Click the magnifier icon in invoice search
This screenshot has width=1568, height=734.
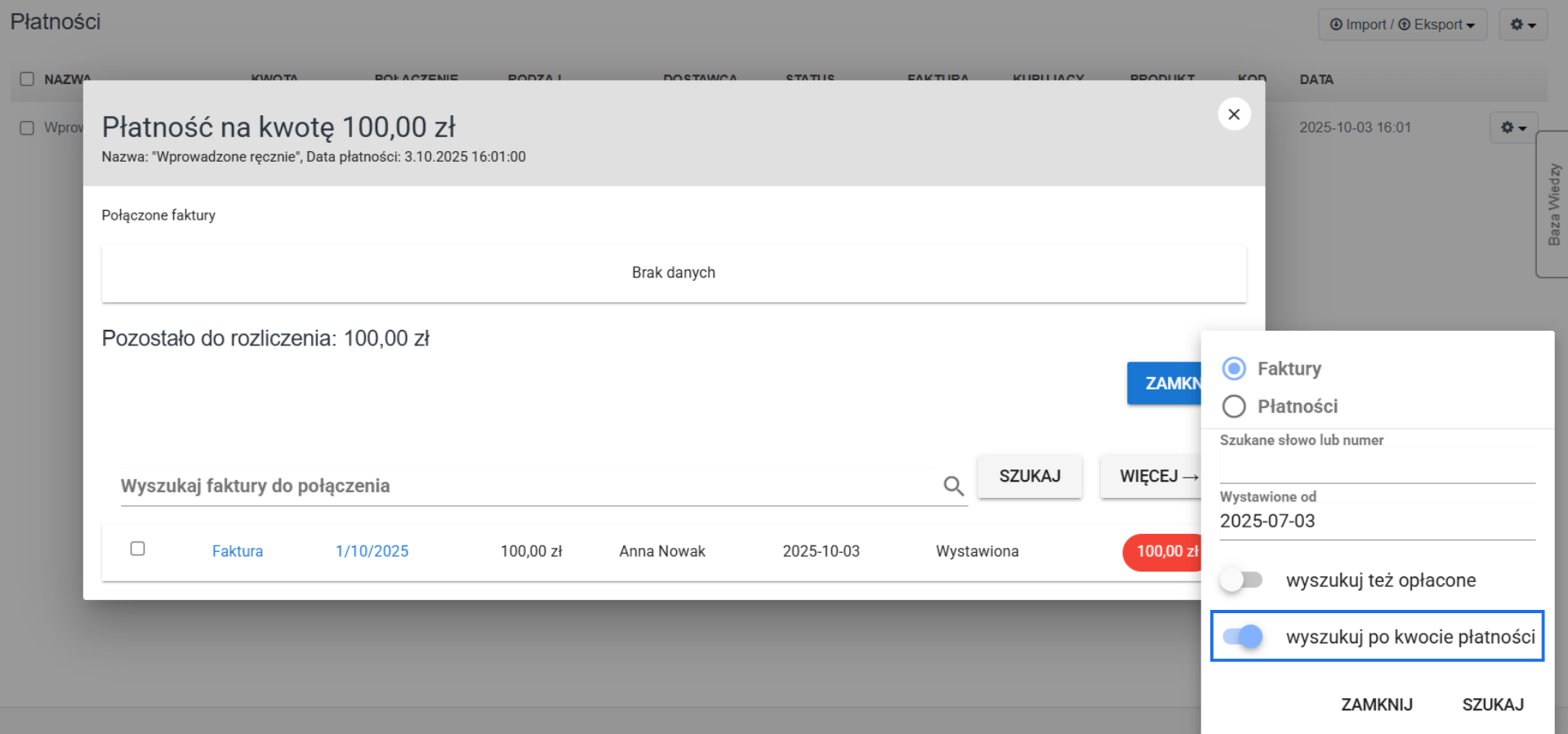coord(953,486)
